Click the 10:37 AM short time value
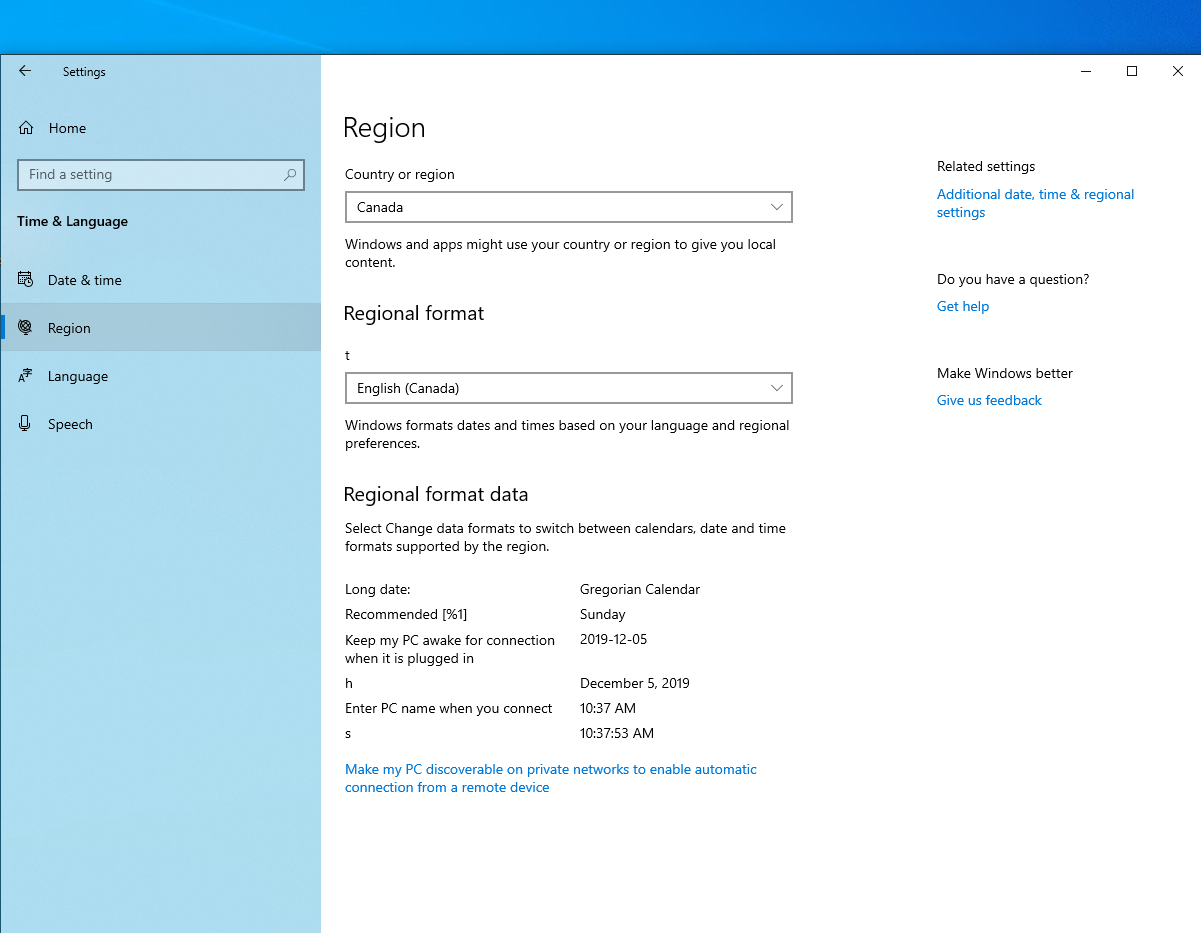 (x=608, y=708)
